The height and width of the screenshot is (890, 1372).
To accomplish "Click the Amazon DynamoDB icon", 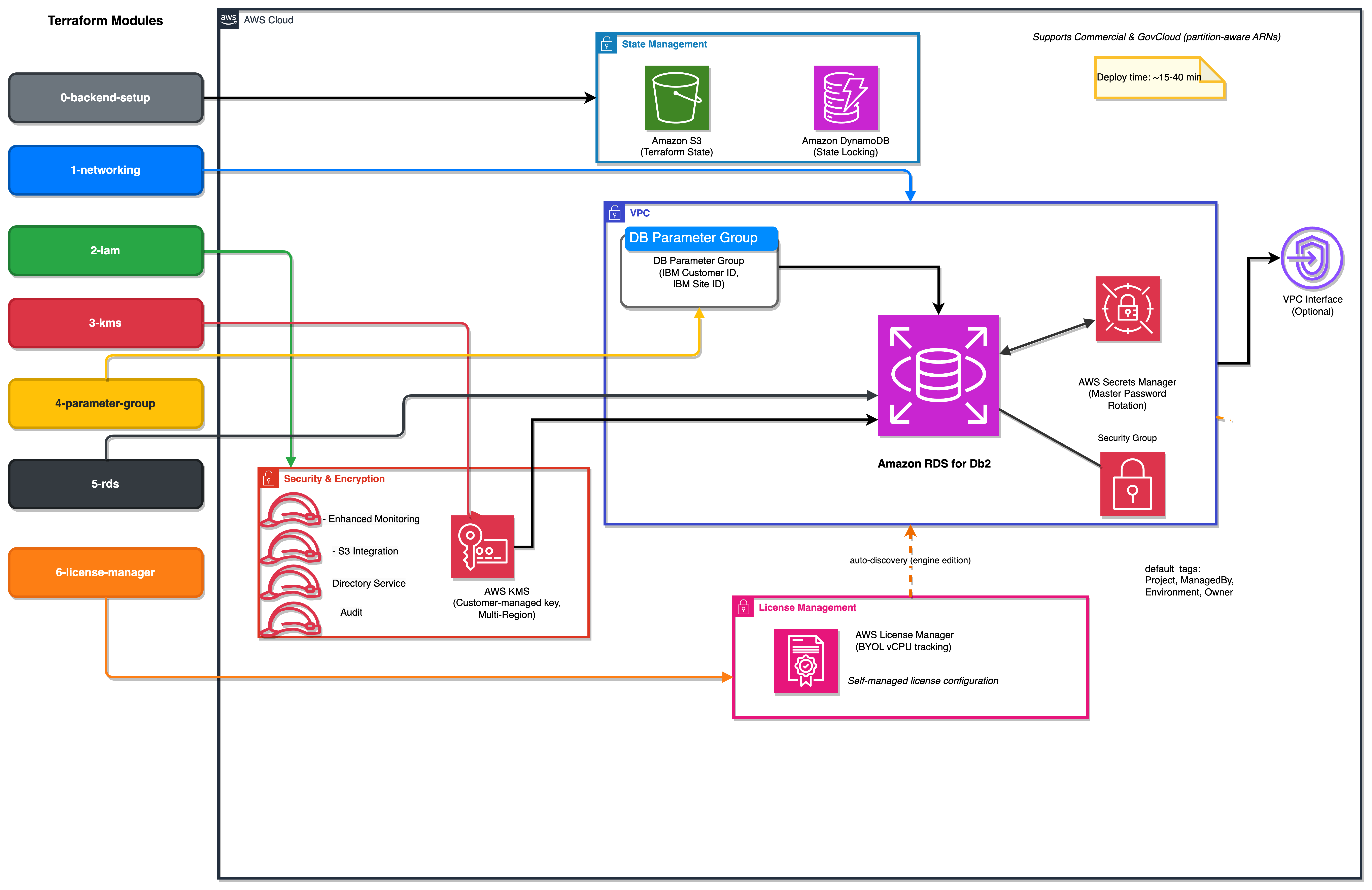I will pyautogui.click(x=846, y=98).
